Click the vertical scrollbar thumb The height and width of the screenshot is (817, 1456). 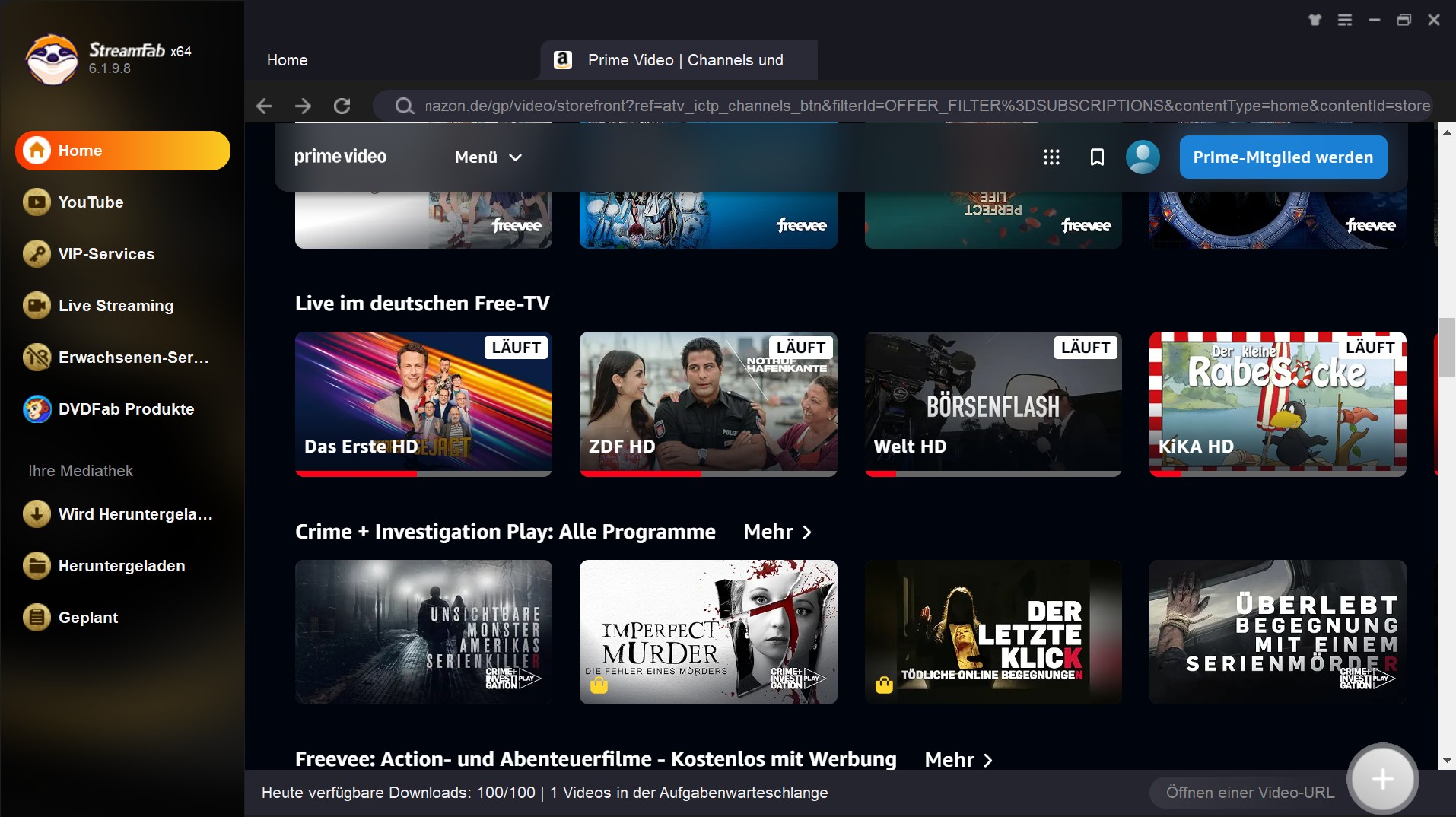coord(1447,348)
